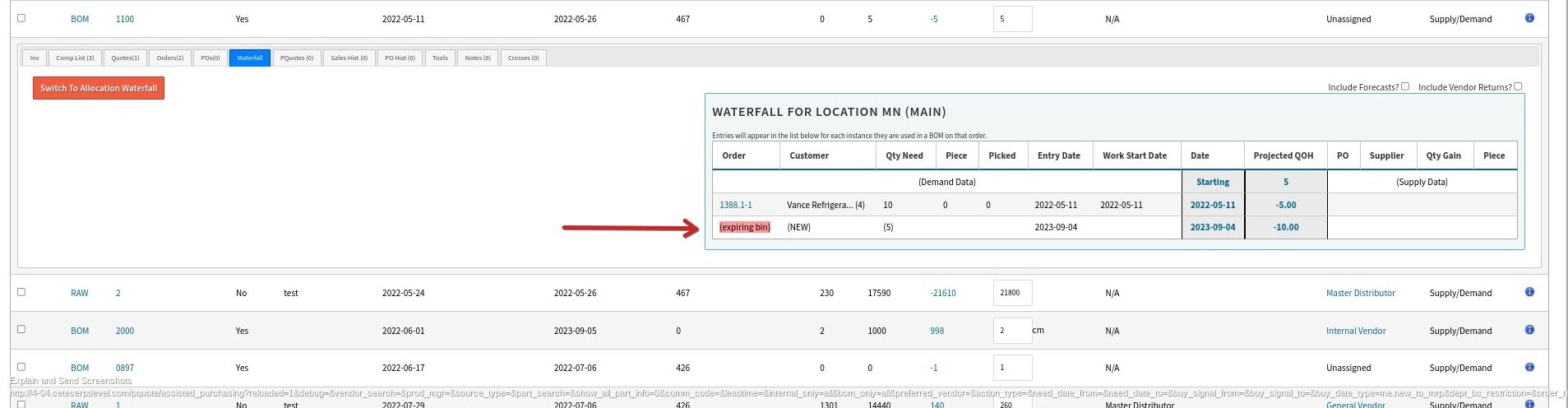Open the Orders(2) tab
This screenshot has width=1568, height=408.
click(x=170, y=58)
